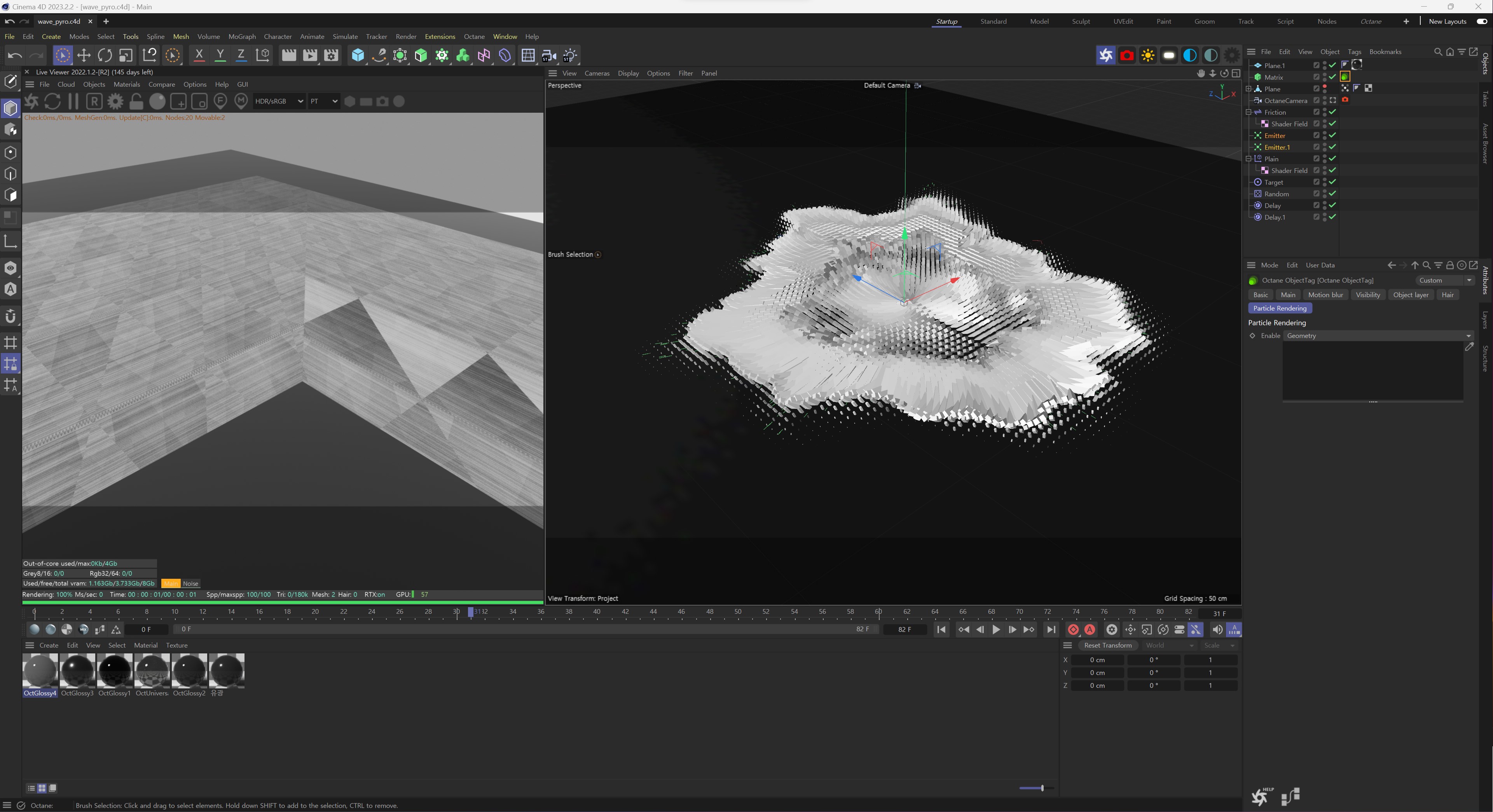The image size is (1493, 812).
Task: Open the Scale mode dropdown
Action: click(1219, 645)
